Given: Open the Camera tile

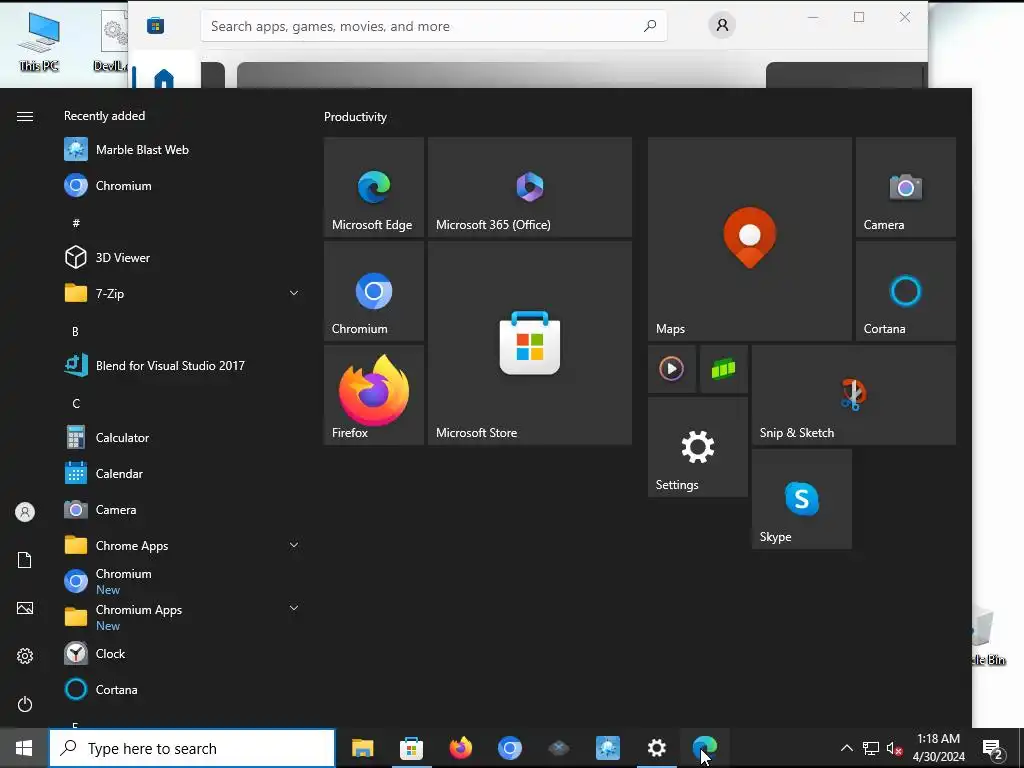Looking at the screenshot, I should tap(906, 187).
